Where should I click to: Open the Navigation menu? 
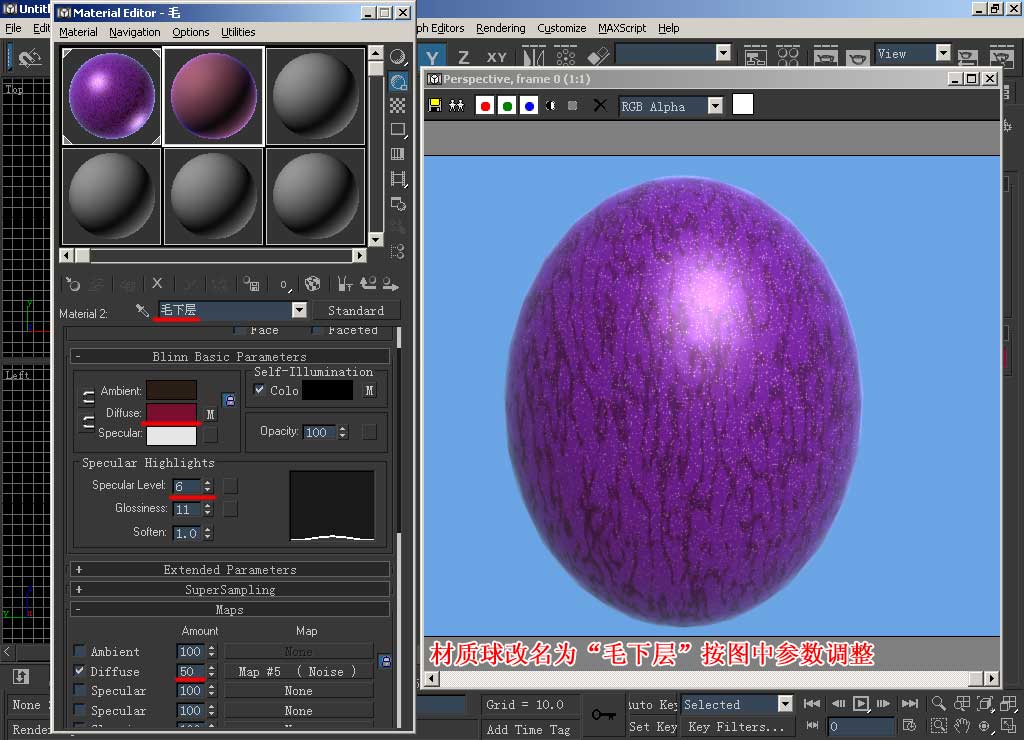pos(135,32)
